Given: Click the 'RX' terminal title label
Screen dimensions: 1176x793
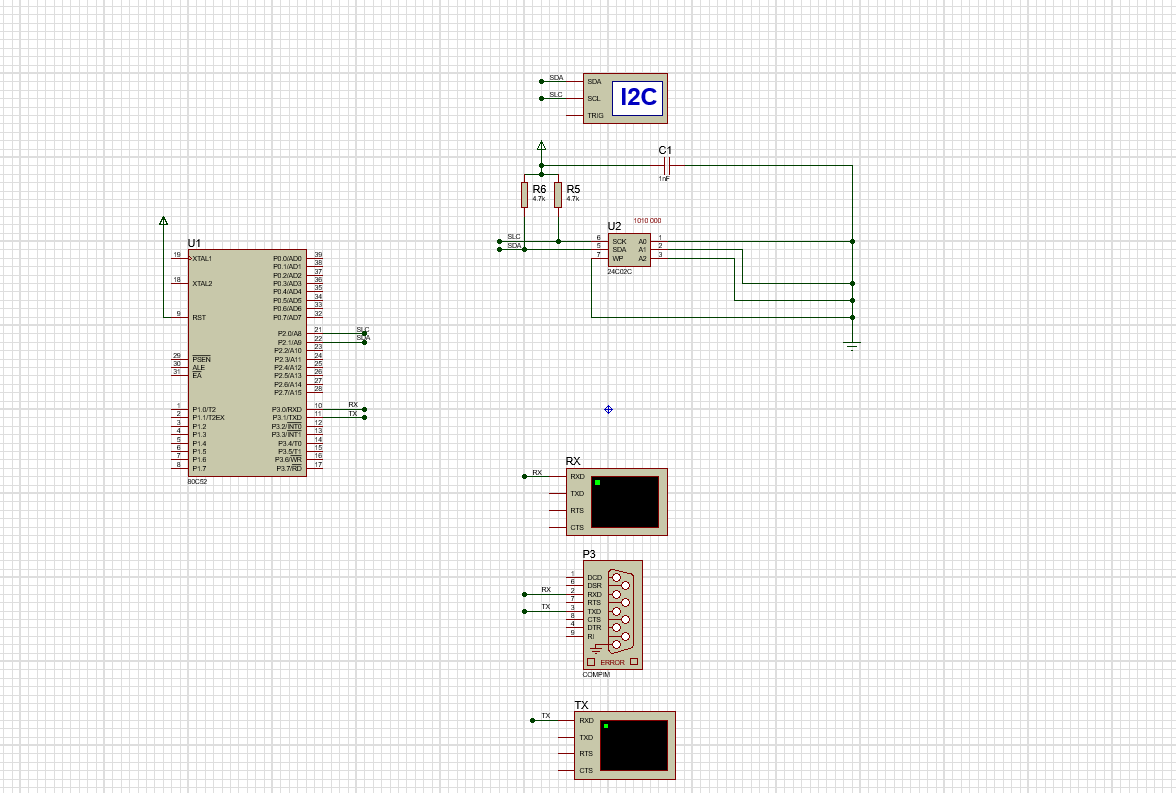Looking at the screenshot, I should pos(573,461).
